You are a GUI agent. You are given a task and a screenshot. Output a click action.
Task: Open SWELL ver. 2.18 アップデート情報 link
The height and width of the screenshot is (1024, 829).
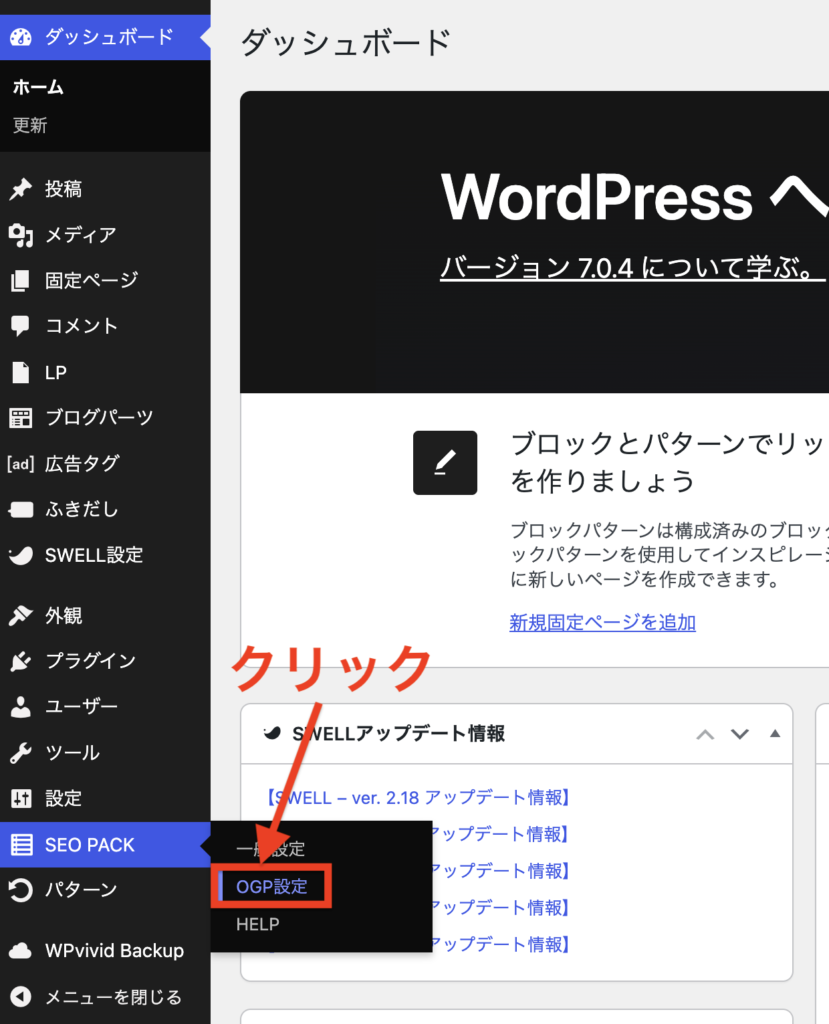coord(419,797)
